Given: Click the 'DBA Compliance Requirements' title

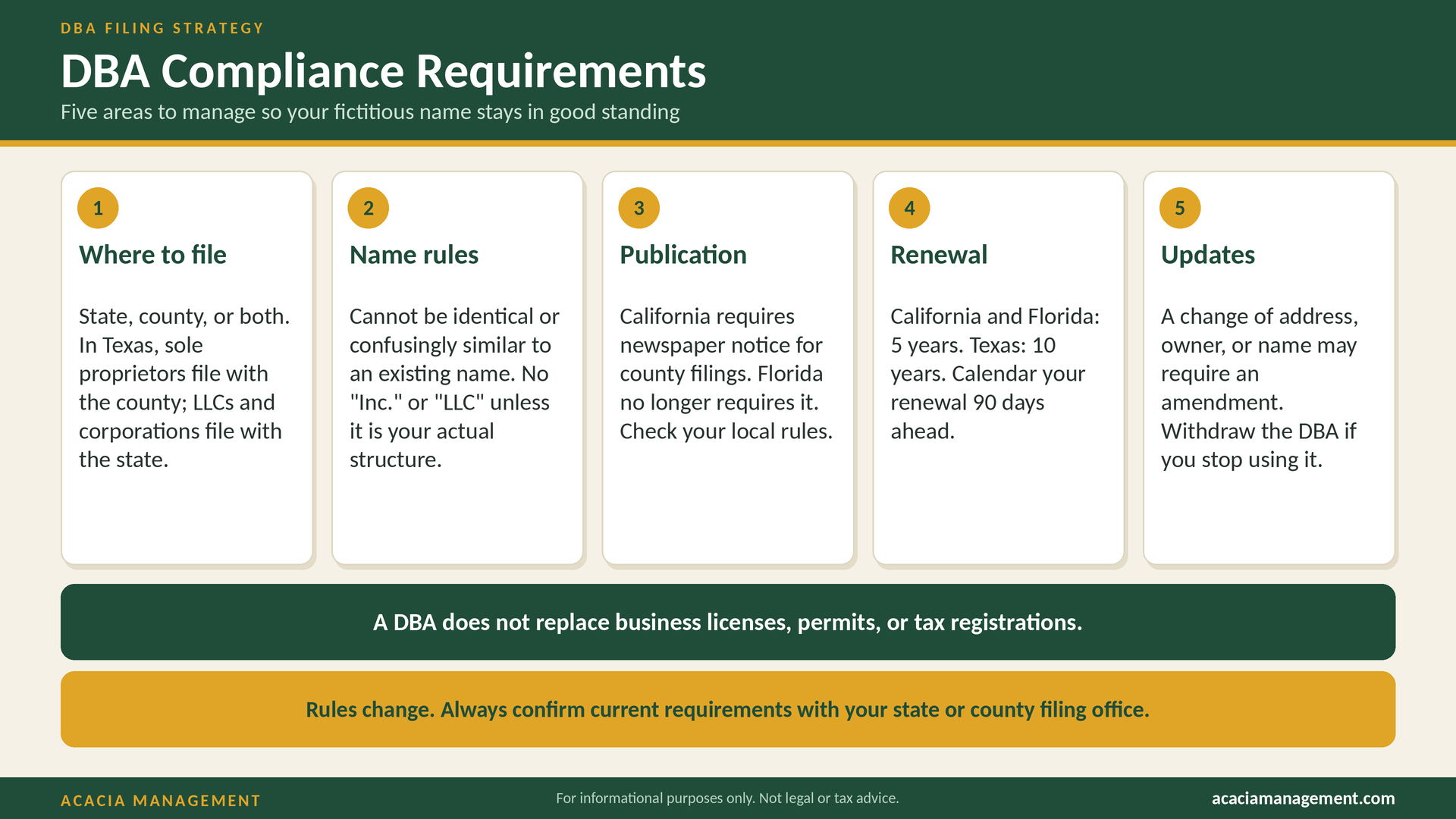Looking at the screenshot, I should 384,71.
